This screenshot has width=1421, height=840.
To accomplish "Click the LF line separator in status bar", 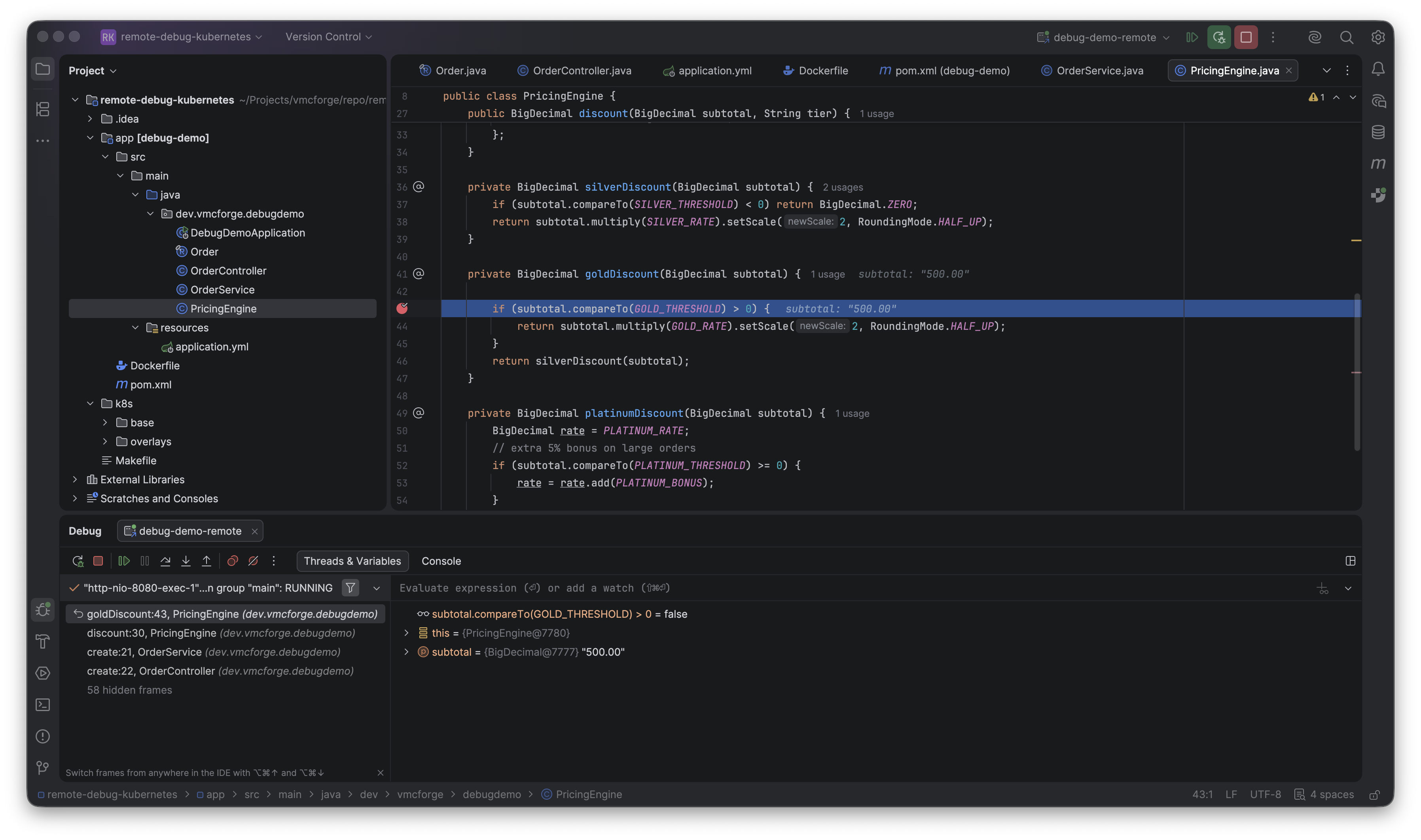I will 1231,795.
